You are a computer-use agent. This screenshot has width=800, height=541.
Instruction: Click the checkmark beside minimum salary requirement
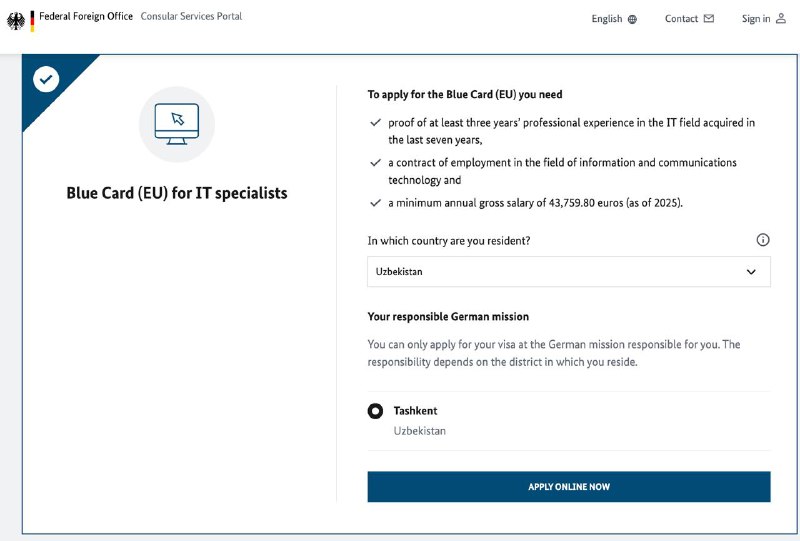click(376, 203)
